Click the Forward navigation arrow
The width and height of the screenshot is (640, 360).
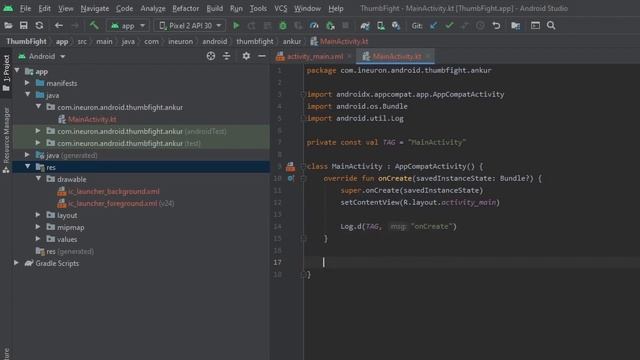coord(75,26)
